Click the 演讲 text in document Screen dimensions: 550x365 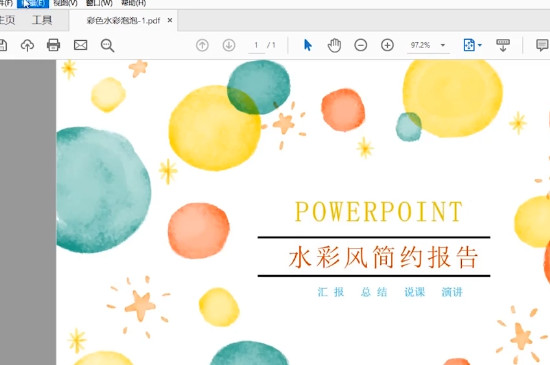(452, 292)
